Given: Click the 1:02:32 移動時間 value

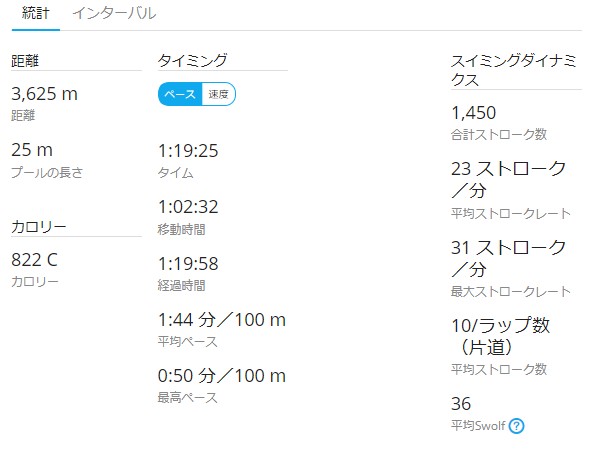Looking at the screenshot, I should 188,207.
